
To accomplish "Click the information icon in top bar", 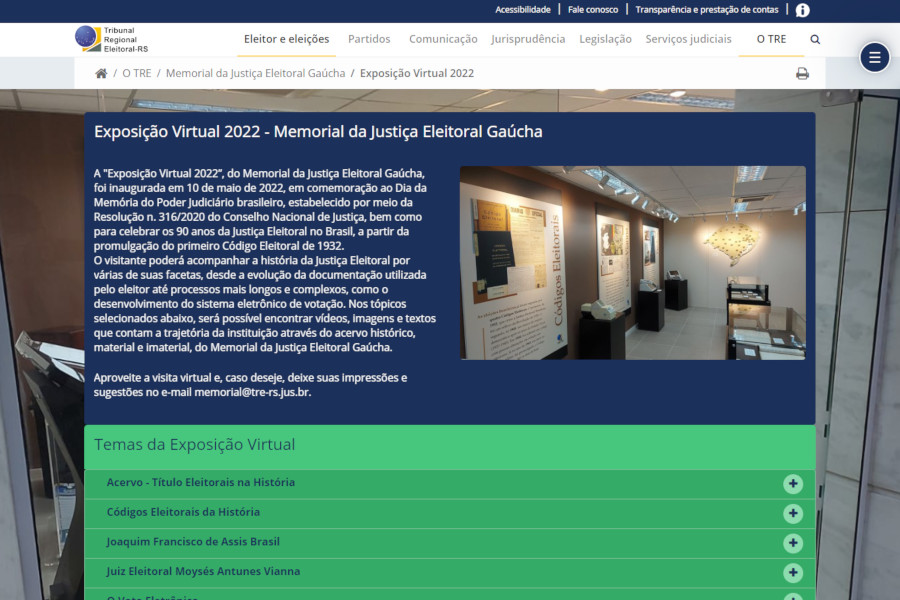I will pos(802,10).
